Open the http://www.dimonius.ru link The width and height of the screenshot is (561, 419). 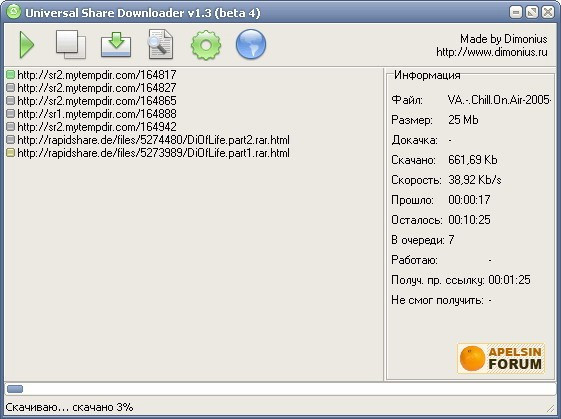tap(492, 52)
